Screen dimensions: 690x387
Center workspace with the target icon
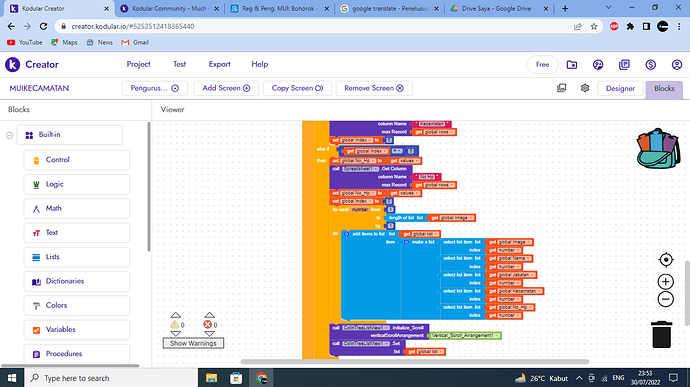tap(666, 260)
